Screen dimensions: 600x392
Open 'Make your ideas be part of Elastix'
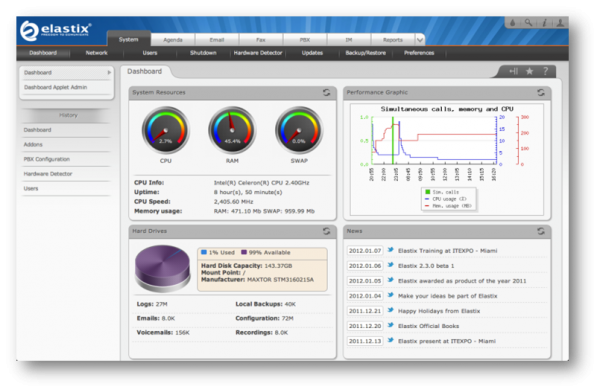[448, 296]
